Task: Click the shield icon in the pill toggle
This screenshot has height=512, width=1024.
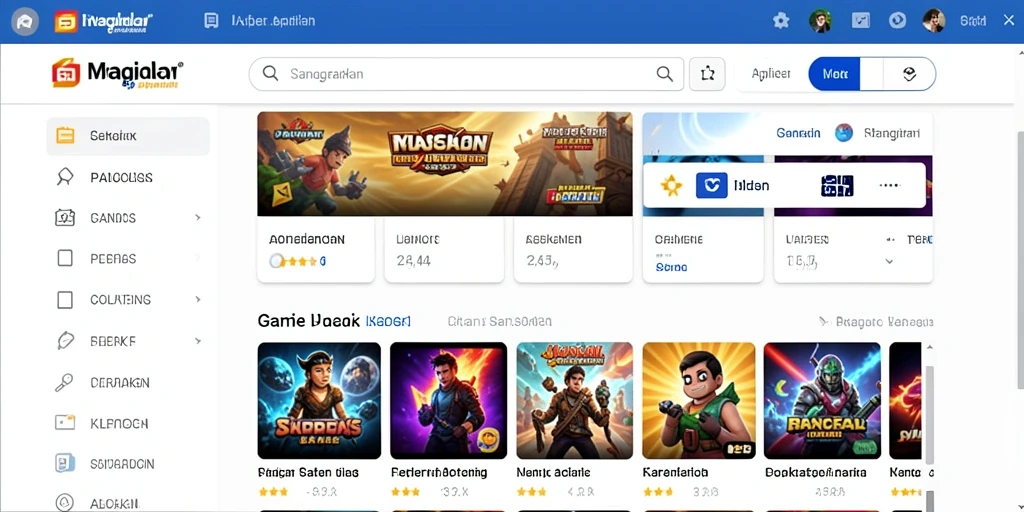Action: click(x=910, y=74)
